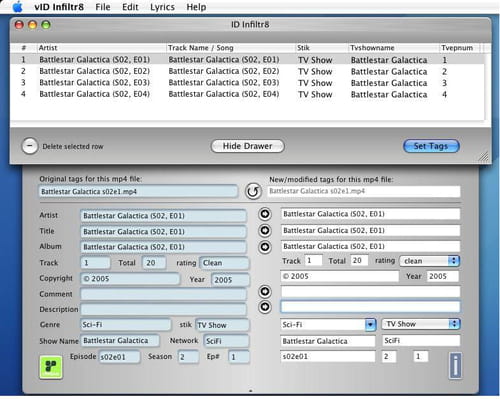Viewport: 500px width, 399px height.
Task: Click the original Genre Sci-Fi field
Action: tap(125, 325)
